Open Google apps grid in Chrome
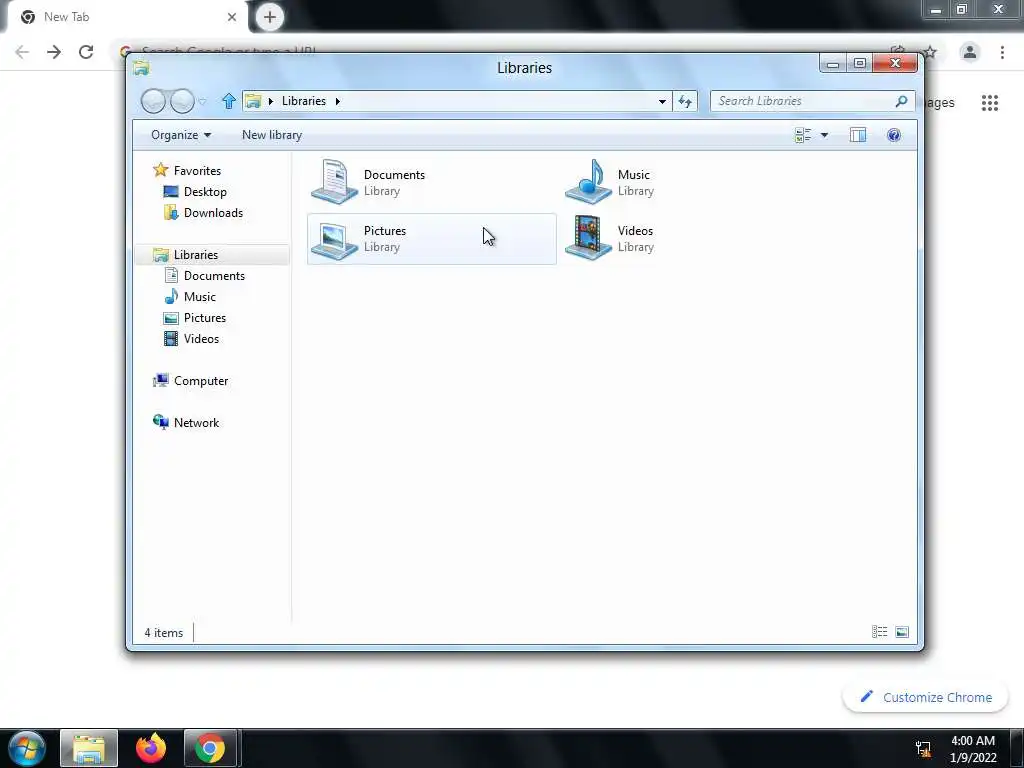 [990, 103]
